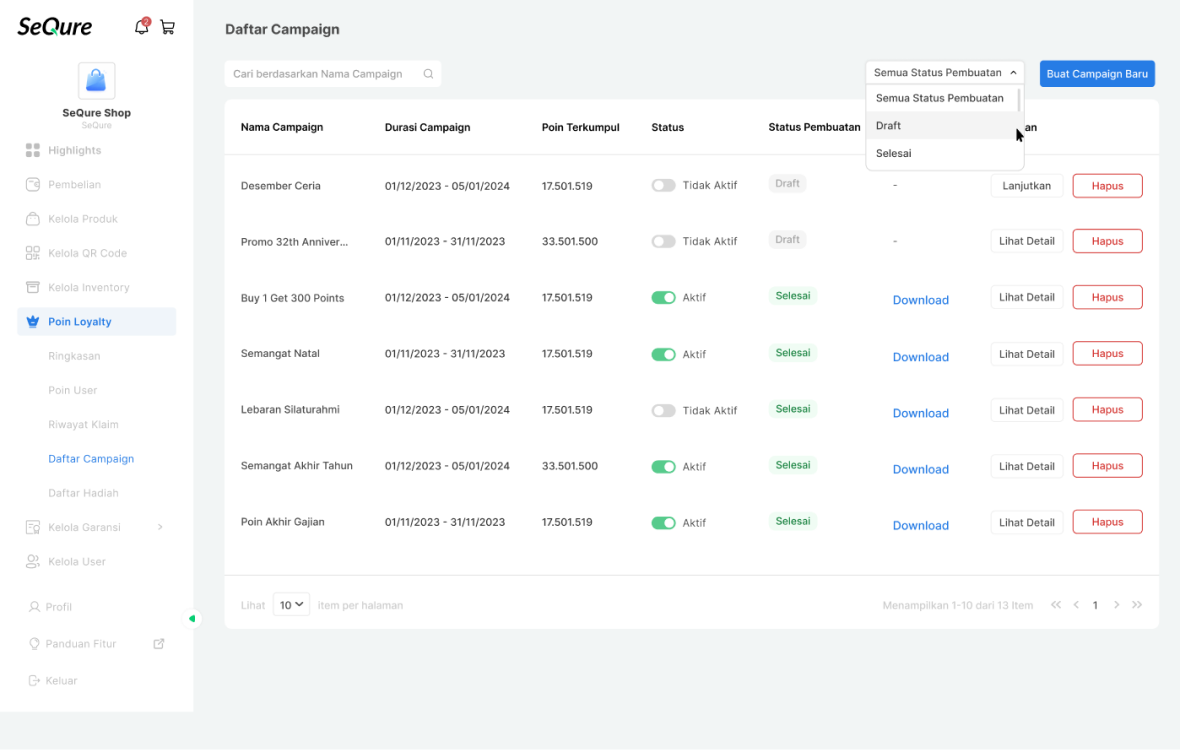Viewport: 1180px width, 750px height.
Task: Collapse the Semua Status Pembuatan dropdown
Action: pos(944,72)
